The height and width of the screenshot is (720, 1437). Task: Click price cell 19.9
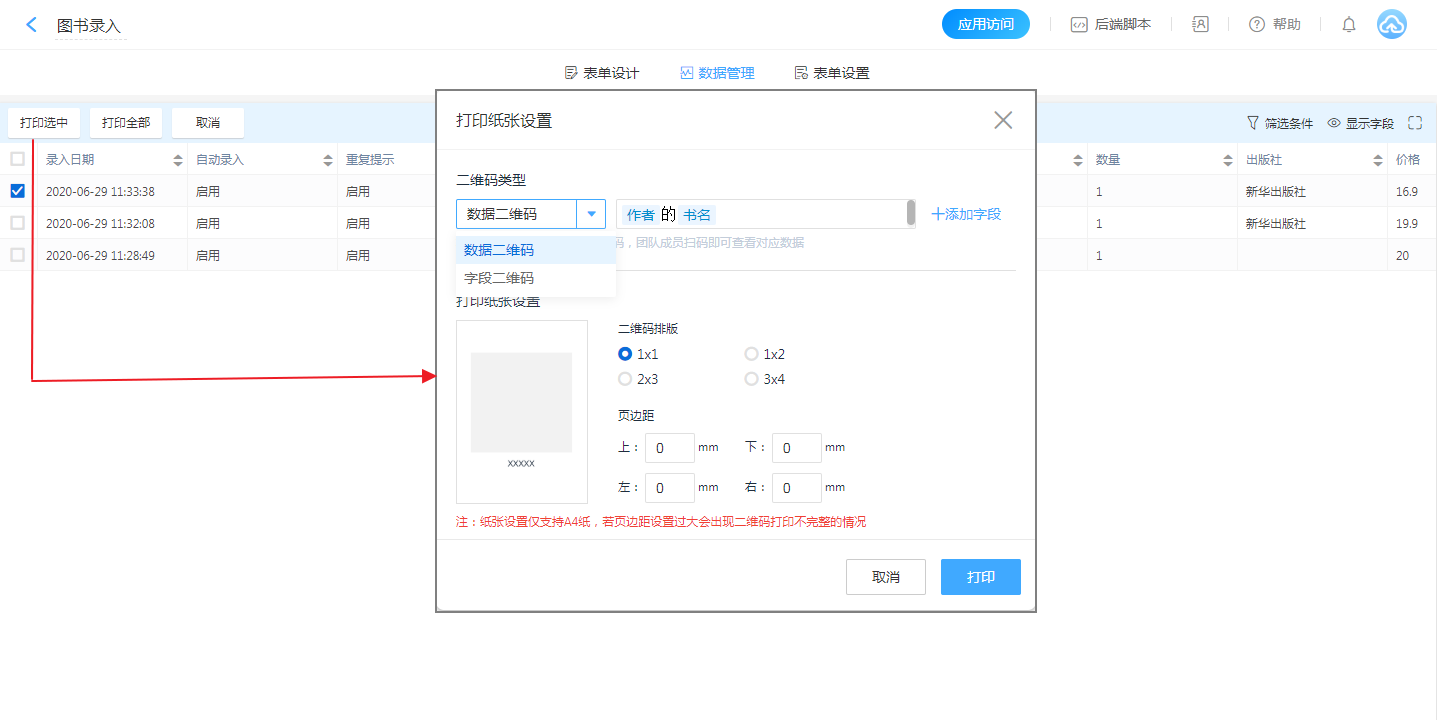click(x=1407, y=223)
